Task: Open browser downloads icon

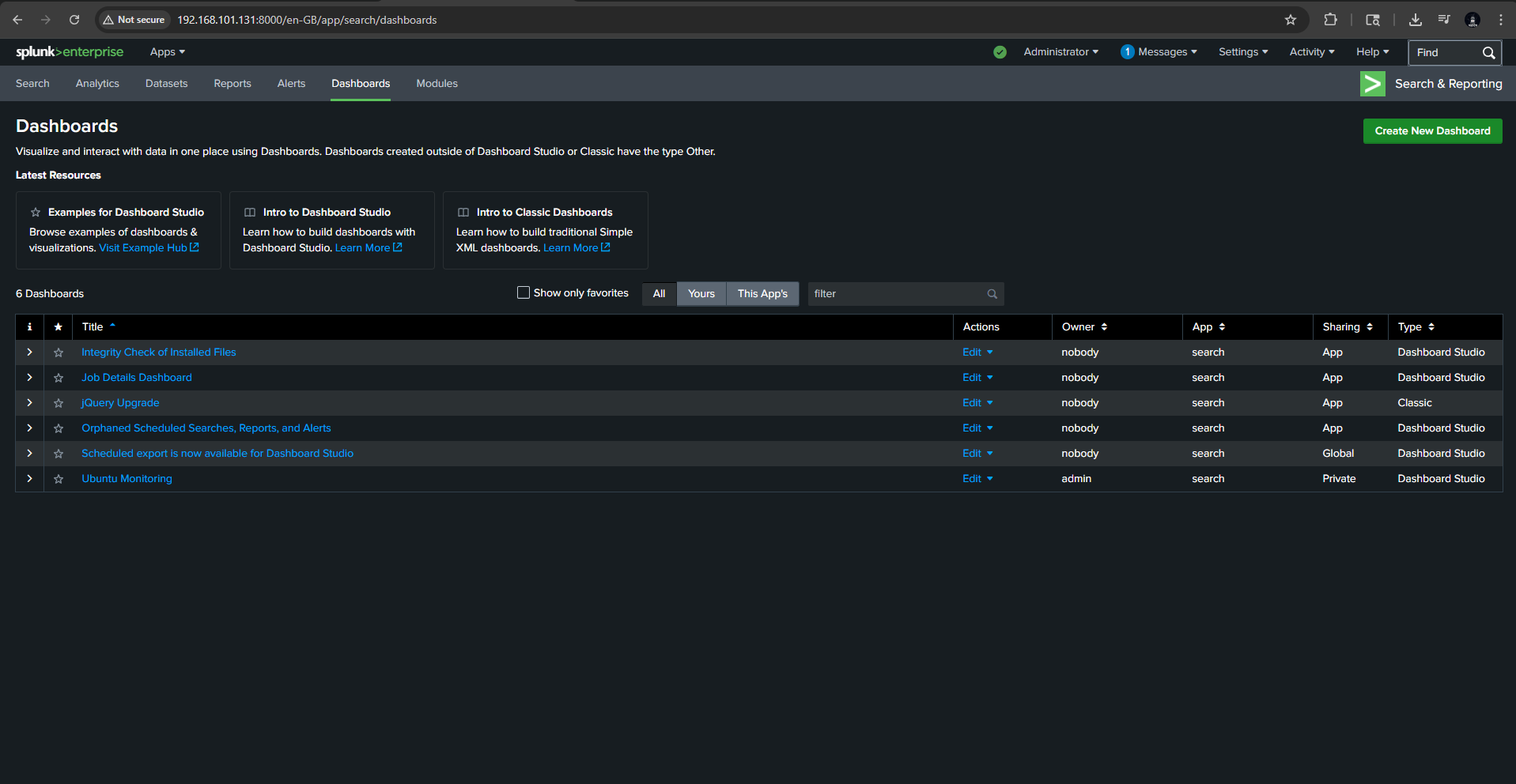Action: coord(1416,20)
